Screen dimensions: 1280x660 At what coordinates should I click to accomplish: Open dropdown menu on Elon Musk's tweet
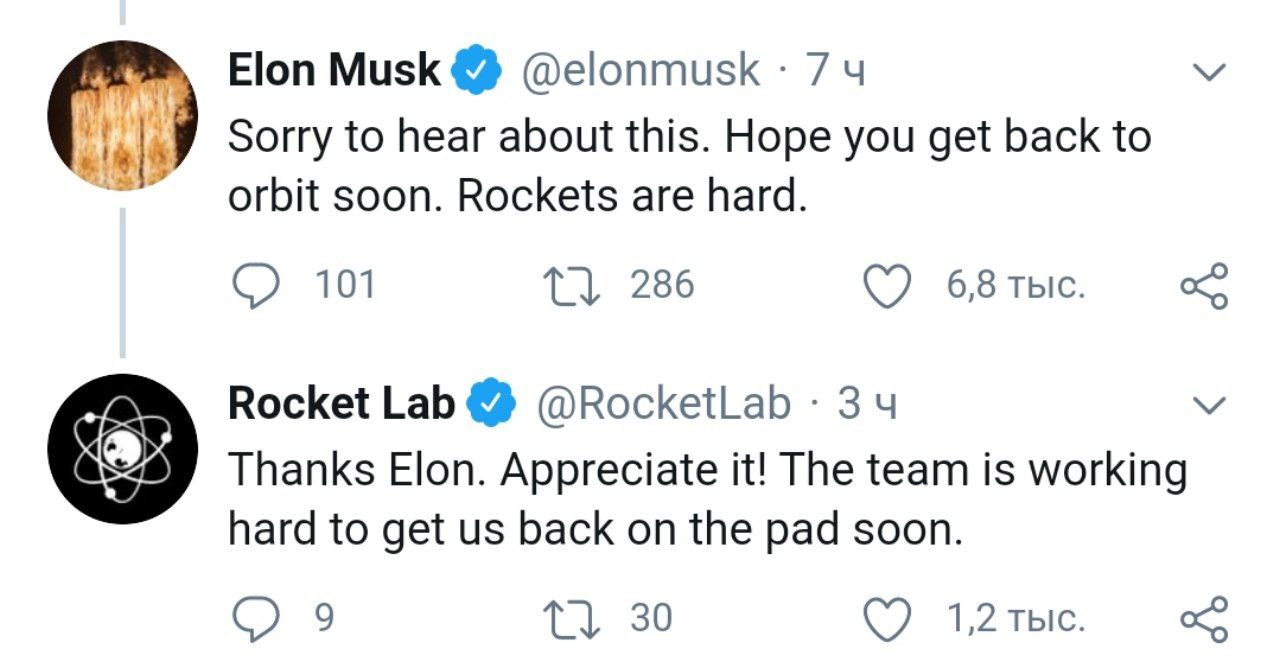click(x=1211, y=72)
